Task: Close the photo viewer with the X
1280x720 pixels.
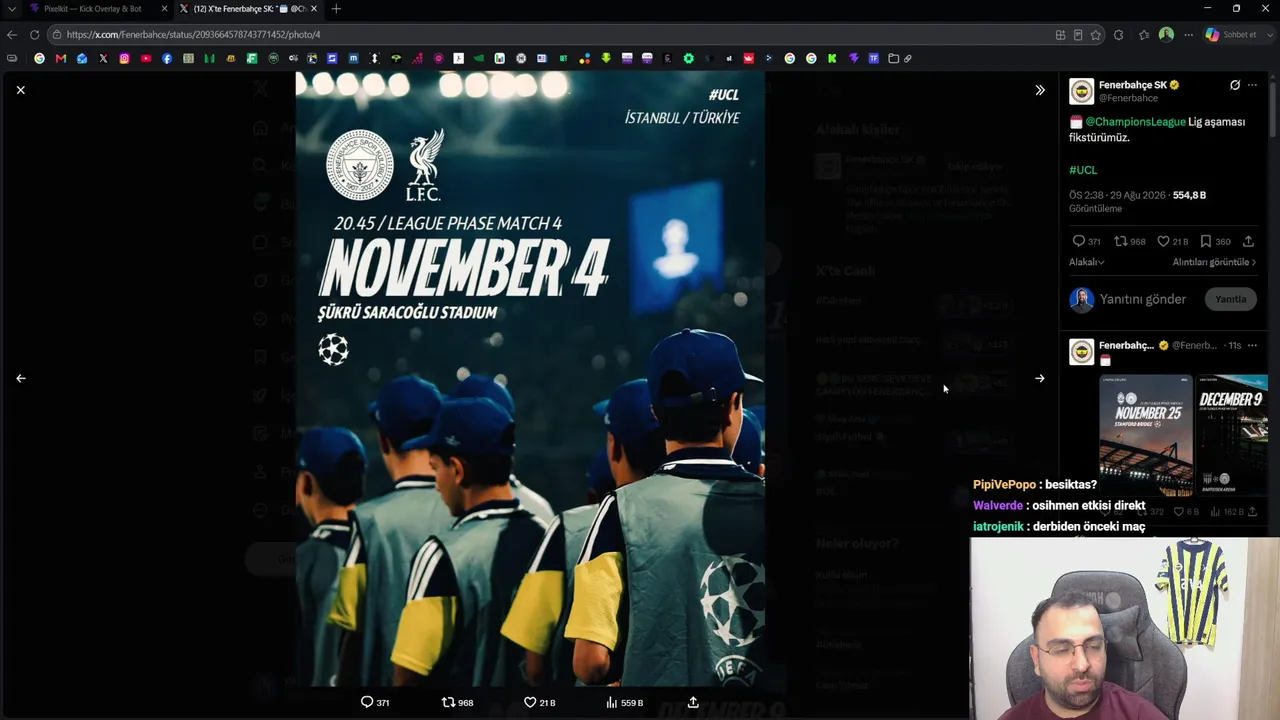Action: tap(20, 90)
